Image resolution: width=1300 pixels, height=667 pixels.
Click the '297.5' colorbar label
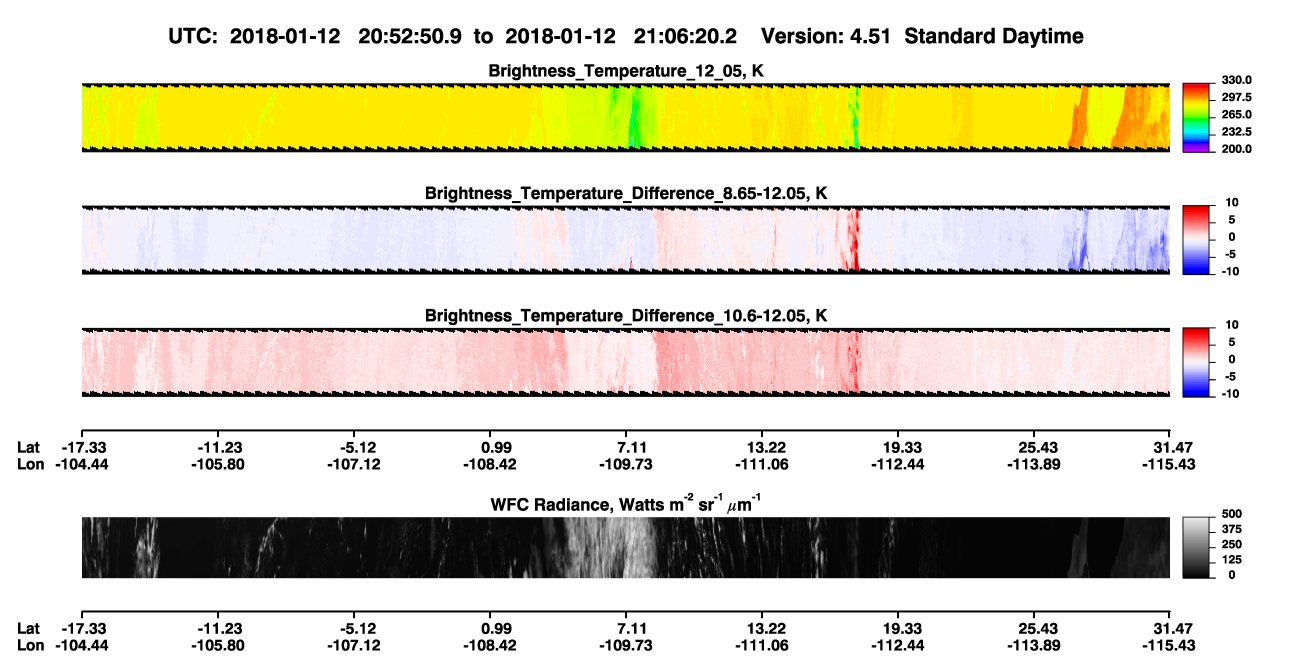1237,98
